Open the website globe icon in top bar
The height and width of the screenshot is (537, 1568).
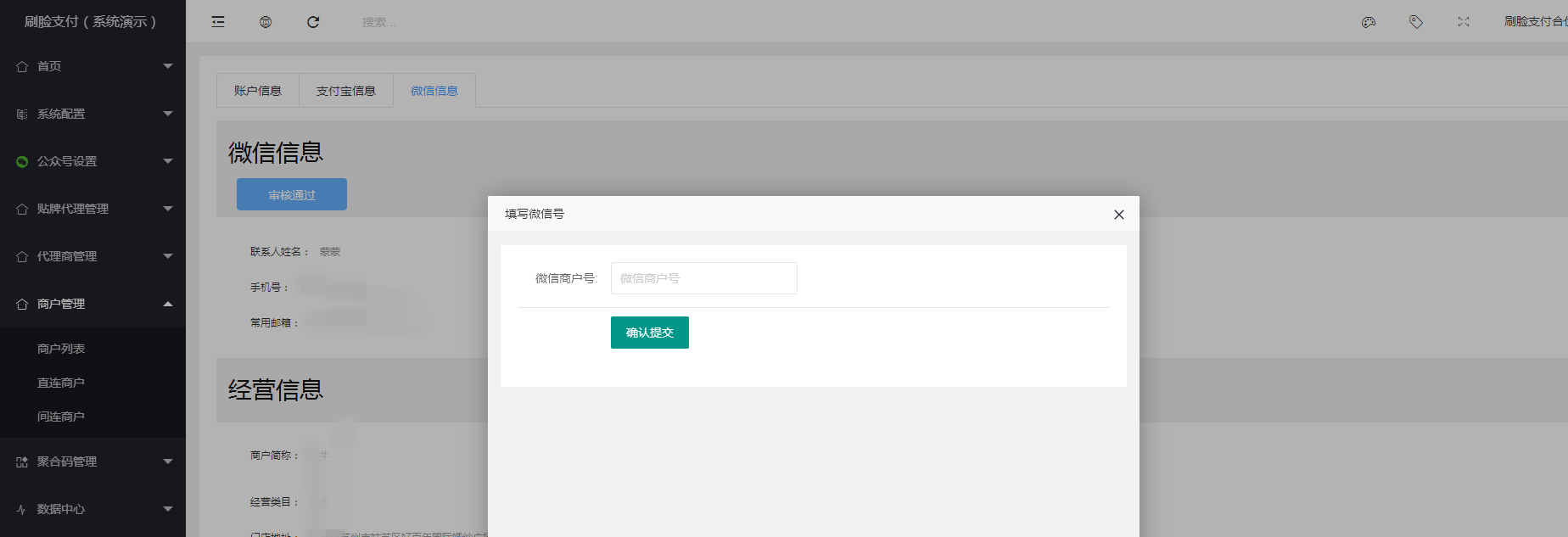coord(266,22)
